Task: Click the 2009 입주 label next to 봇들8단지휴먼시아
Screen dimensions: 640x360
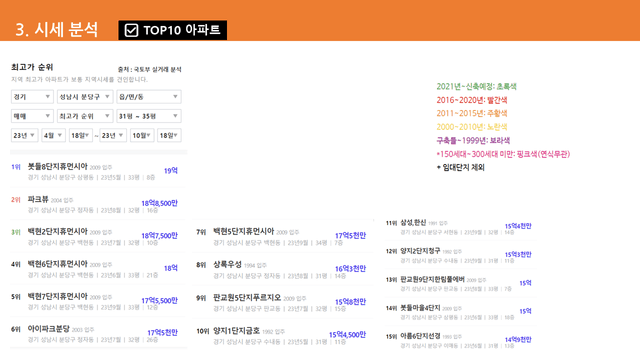Action: (101, 167)
